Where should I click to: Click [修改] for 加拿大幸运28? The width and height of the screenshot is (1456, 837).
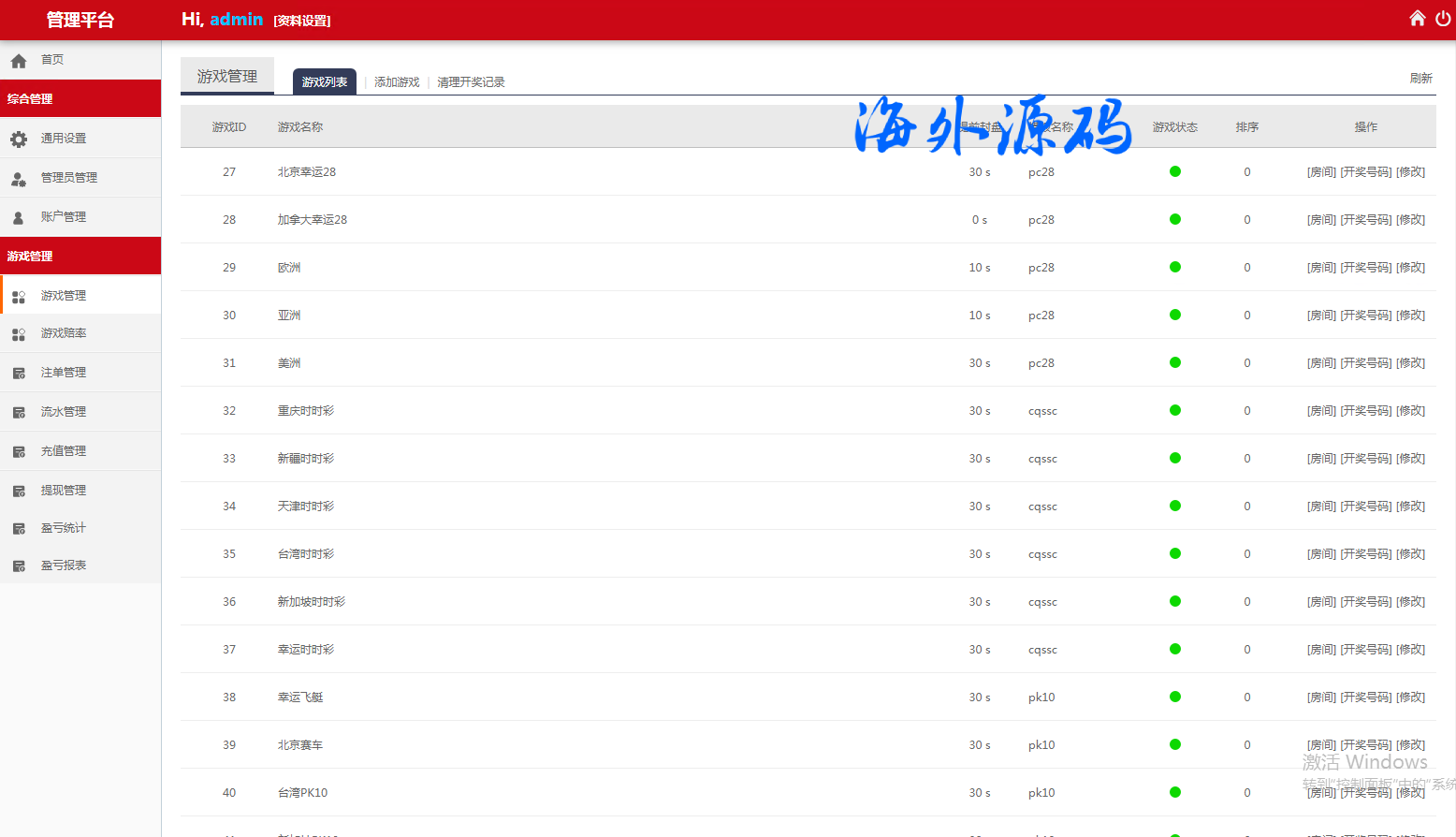point(1410,220)
